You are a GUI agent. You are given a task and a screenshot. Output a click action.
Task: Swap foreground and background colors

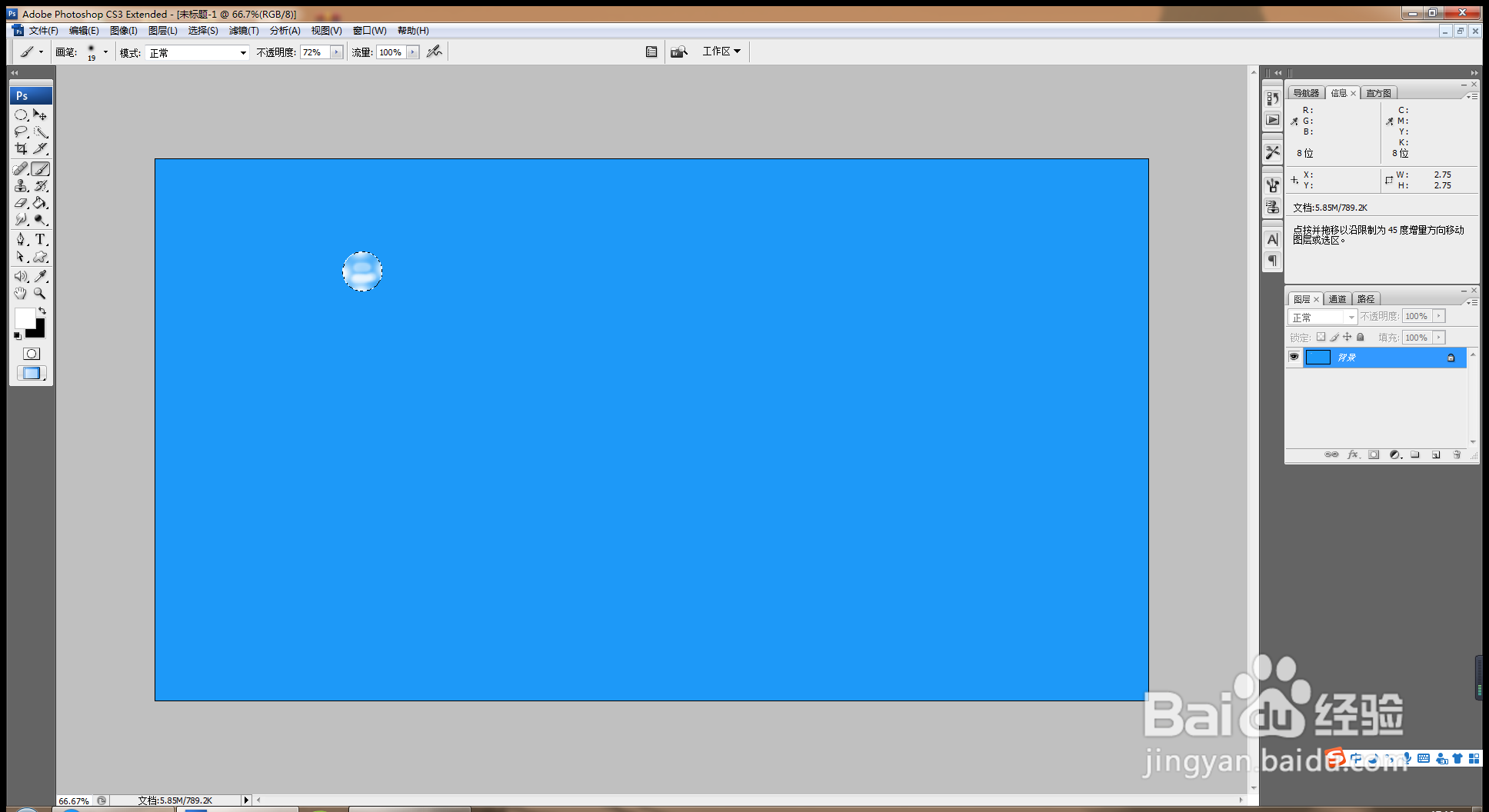pyautogui.click(x=42, y=311)
